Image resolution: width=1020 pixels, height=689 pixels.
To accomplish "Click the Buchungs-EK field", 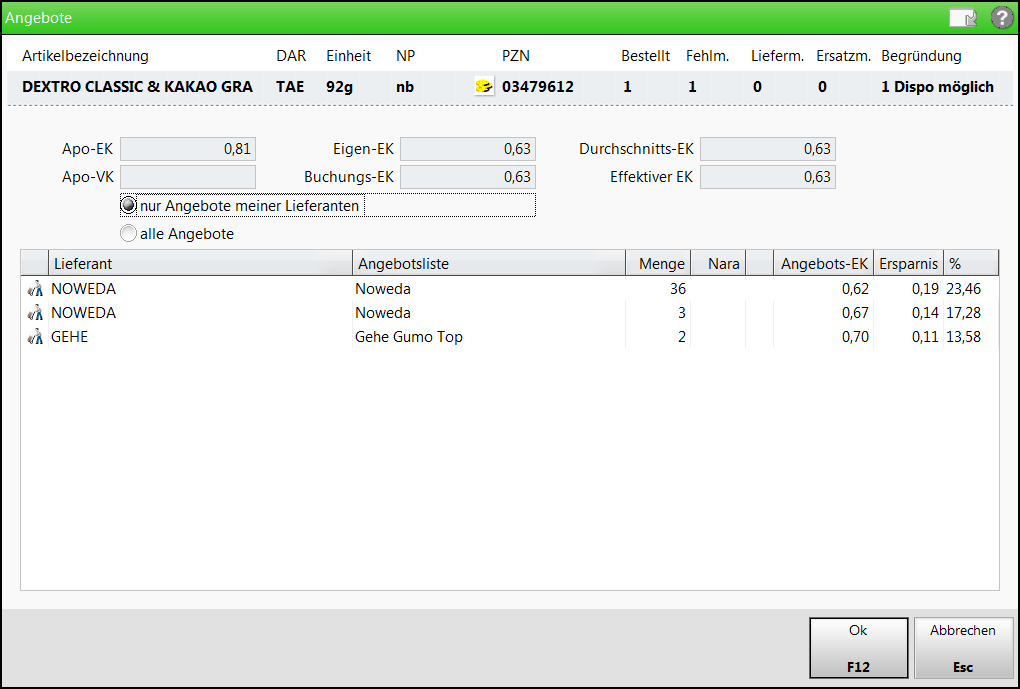I will [x=468, y=177].
